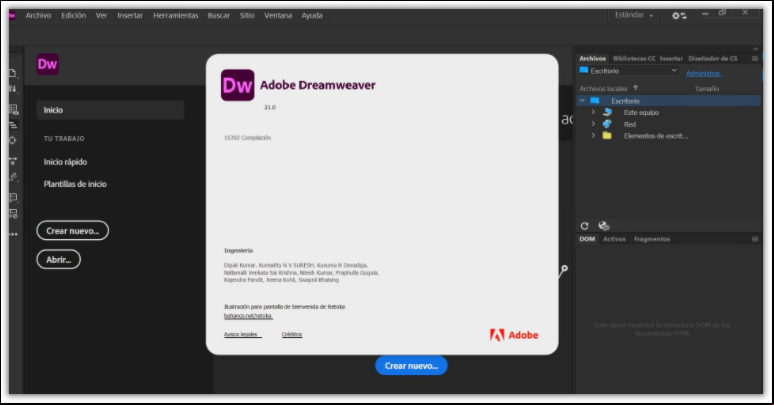Click the outlined Crear nuevo... button in sidebar
This screenshot has height=405, width=774.
(73, 231)
